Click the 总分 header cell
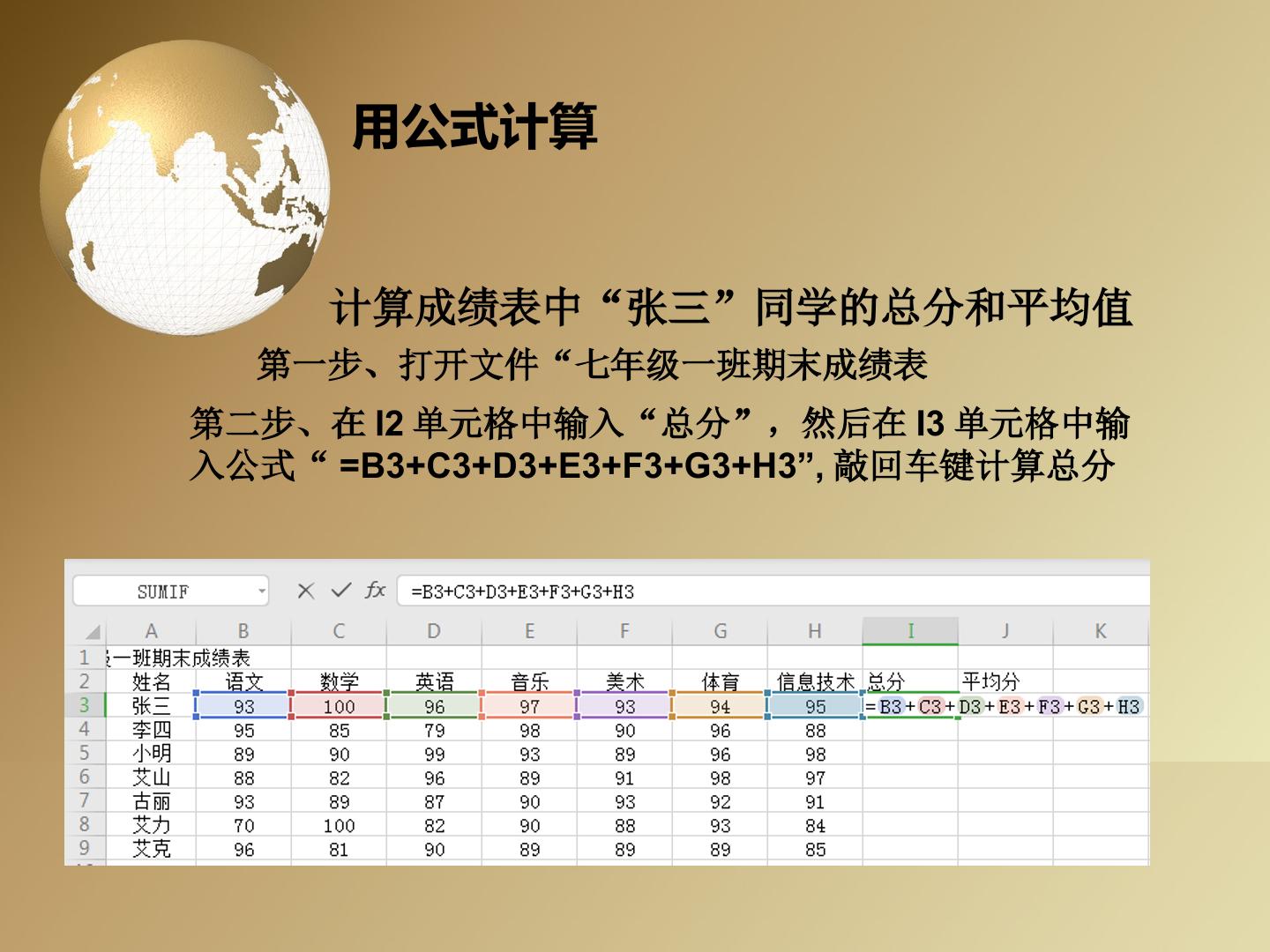This screenshot has width=1270, height=952. [x=910, y=681]
